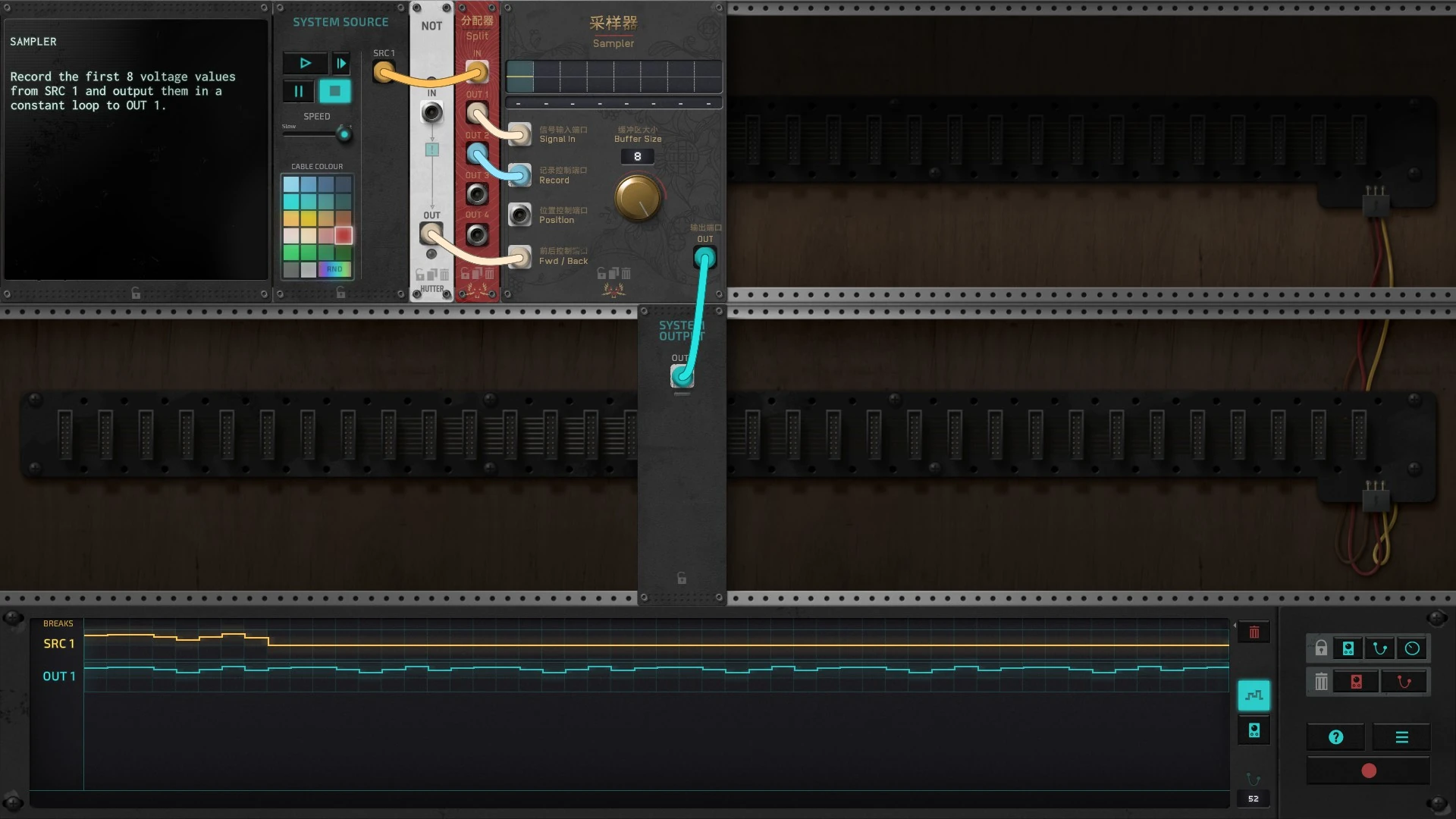The height and width of the screenshot is (819, 1456).
Task: Select the red cable colour swatch
Action: (x=344, y=235)
